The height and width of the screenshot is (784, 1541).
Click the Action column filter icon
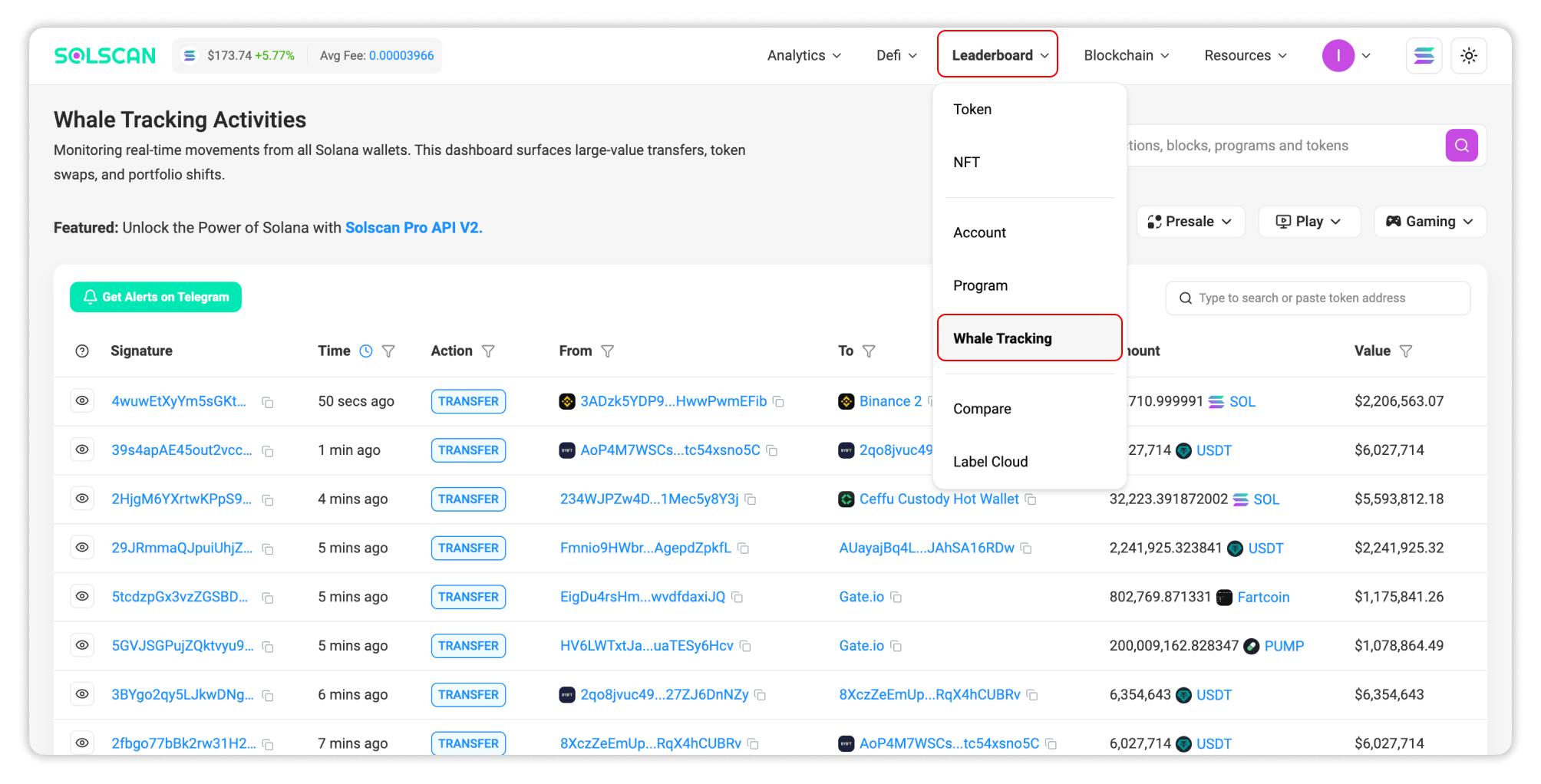tap(488, 351)
